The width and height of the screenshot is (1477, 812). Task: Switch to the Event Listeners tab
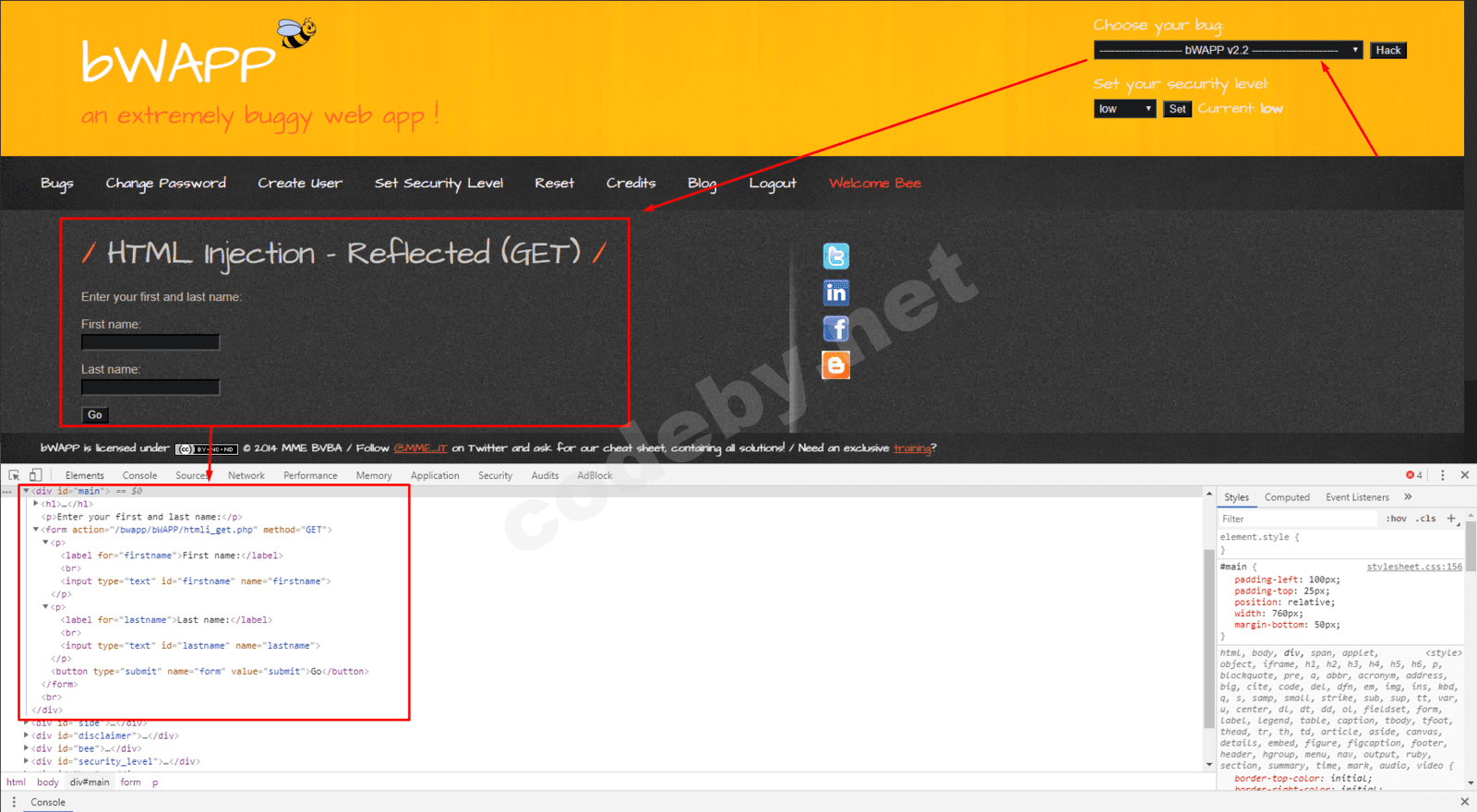[1357, 497]
